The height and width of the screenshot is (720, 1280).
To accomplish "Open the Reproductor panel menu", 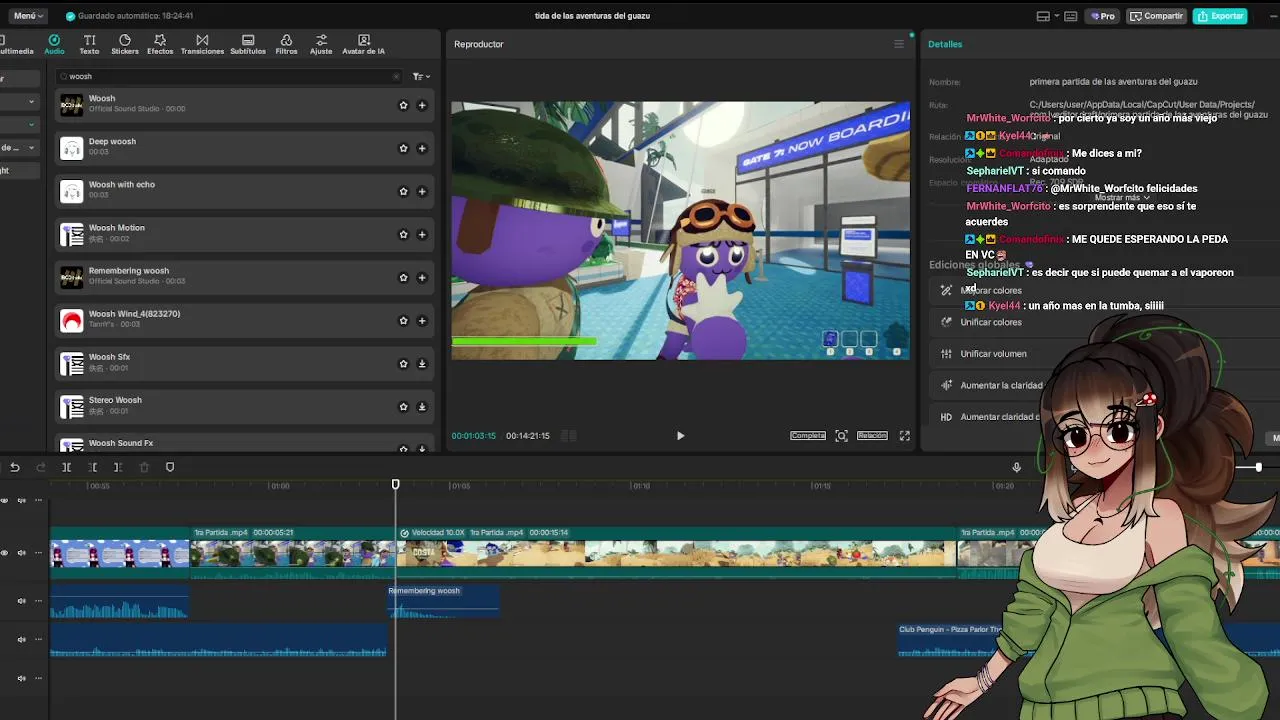I will coord(899,44).
